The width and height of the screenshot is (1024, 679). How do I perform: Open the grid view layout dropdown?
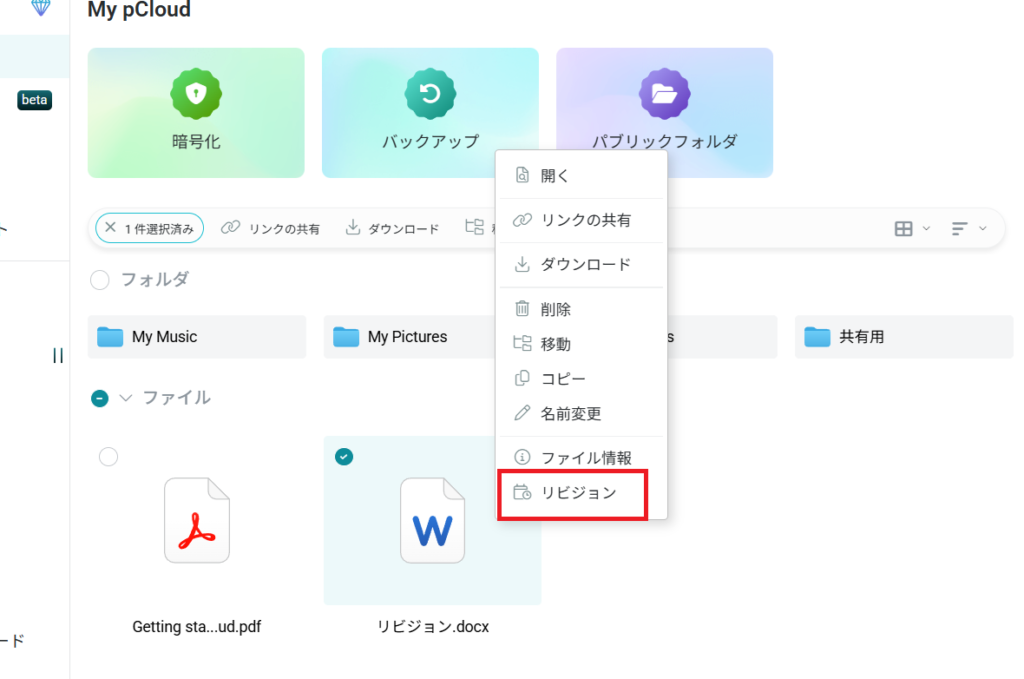(911, 229)
